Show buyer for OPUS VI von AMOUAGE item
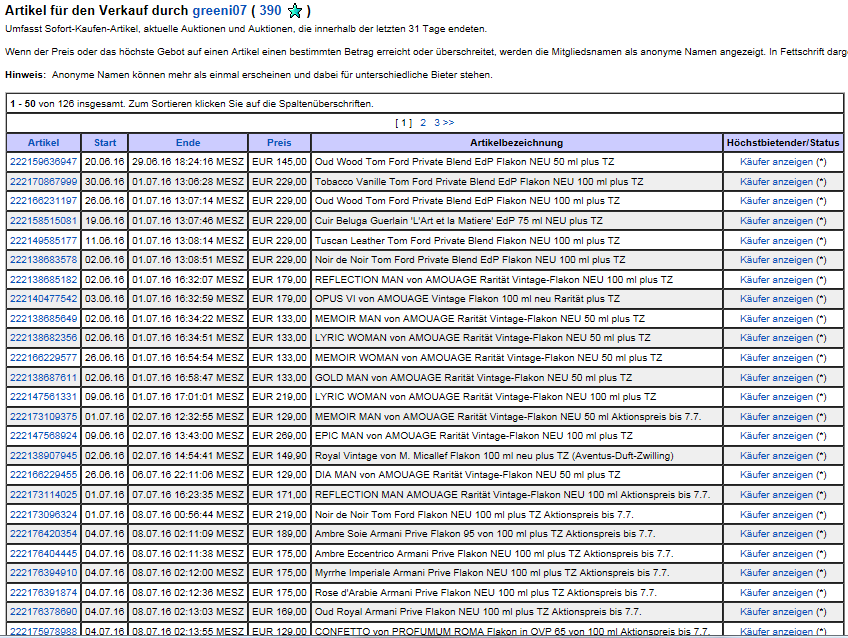 tap(776, 298)
